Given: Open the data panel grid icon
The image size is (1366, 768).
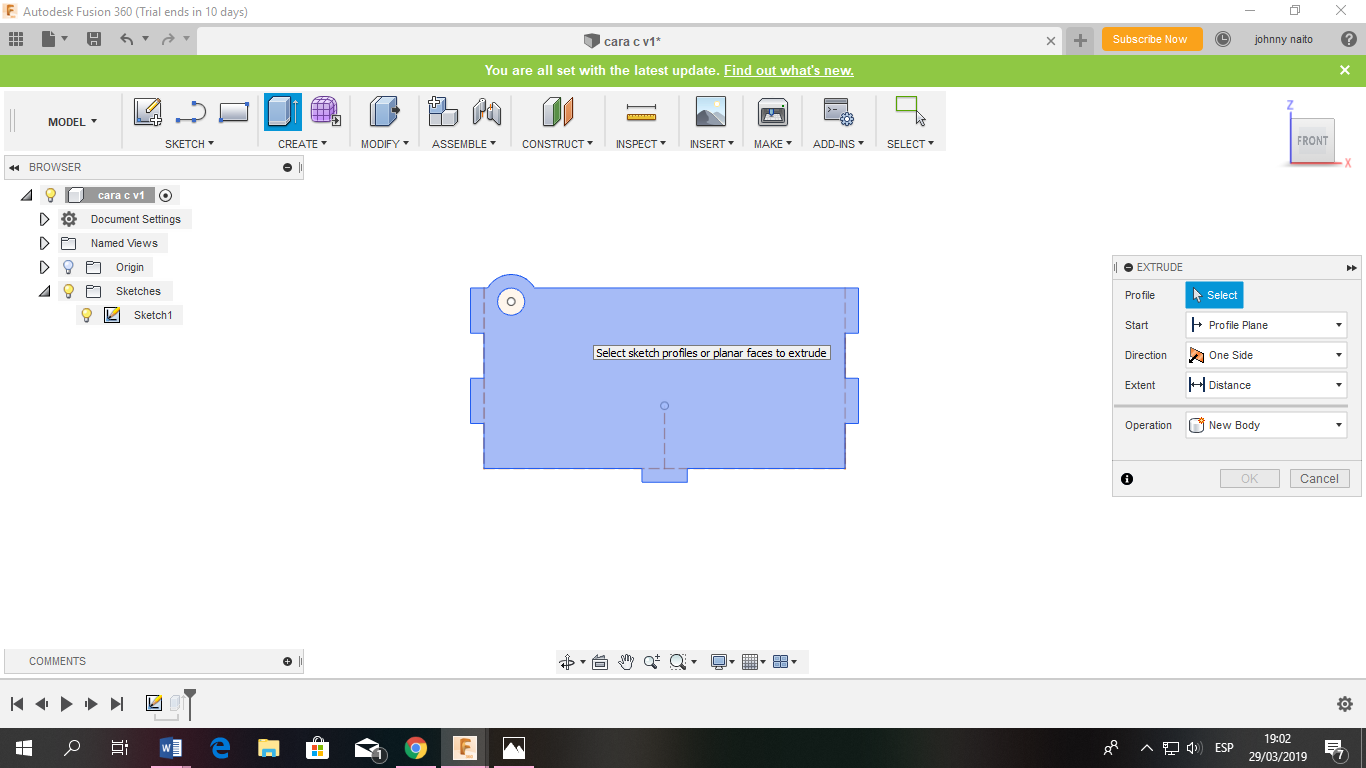Looking at the screenshot, I should pyautogui.click(x=16, y=39).
